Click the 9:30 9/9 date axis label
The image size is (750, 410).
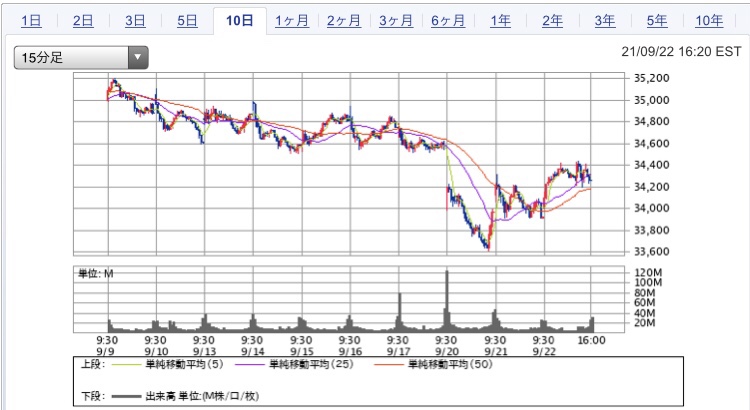[x=107, y=346]
